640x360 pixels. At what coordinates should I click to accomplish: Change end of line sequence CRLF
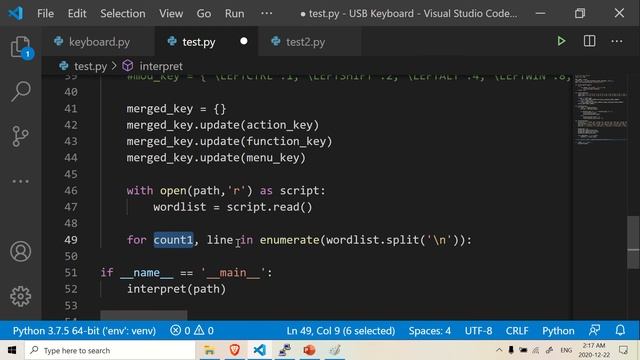coord(517,330)
